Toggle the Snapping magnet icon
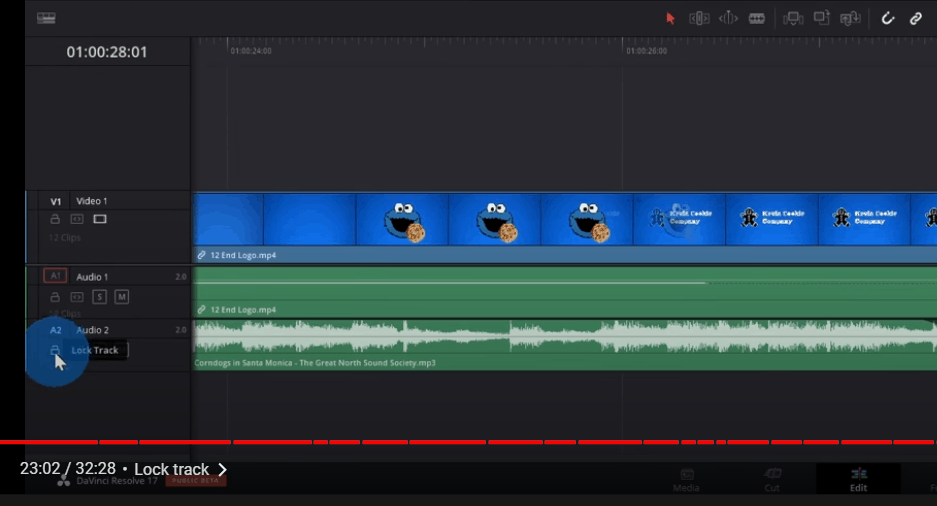937x506 pixels. tap(887, 19)
